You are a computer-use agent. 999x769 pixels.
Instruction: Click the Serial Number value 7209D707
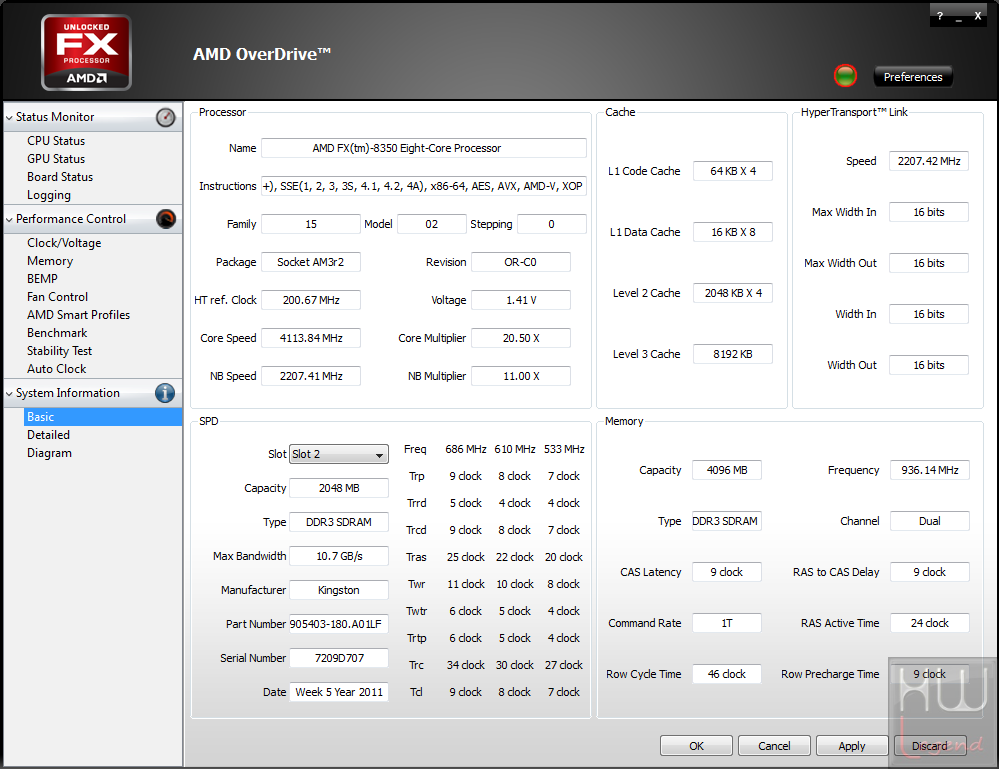tap(339, 658)
